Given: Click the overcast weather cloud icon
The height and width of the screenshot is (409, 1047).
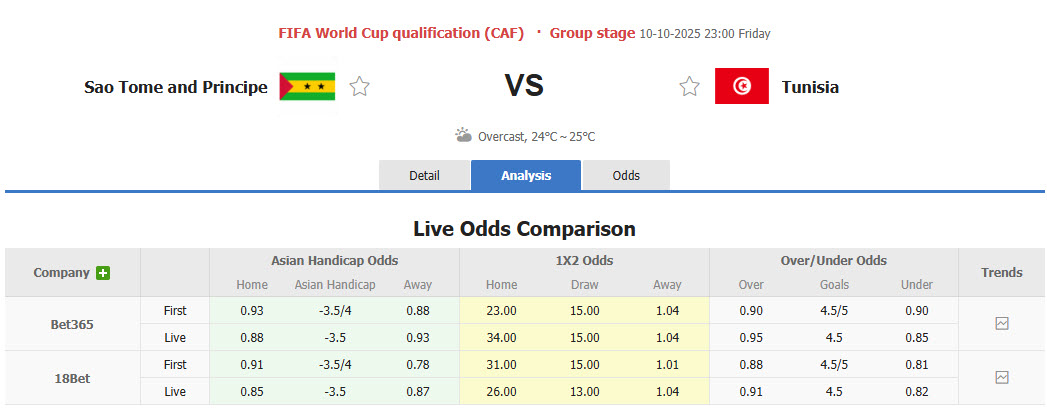Looking at the screenshot, I should 463,135.
